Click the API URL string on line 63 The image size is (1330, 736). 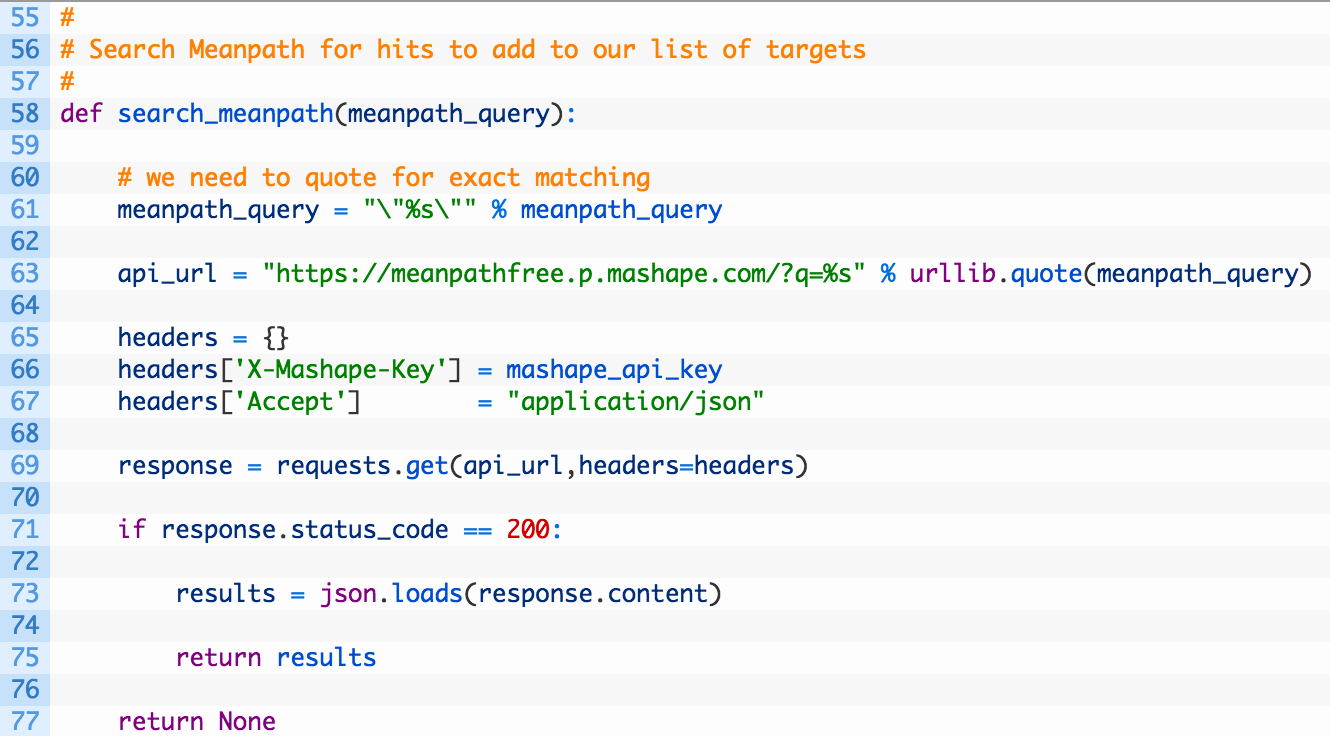pyautogui.click(x=564, y=273)
